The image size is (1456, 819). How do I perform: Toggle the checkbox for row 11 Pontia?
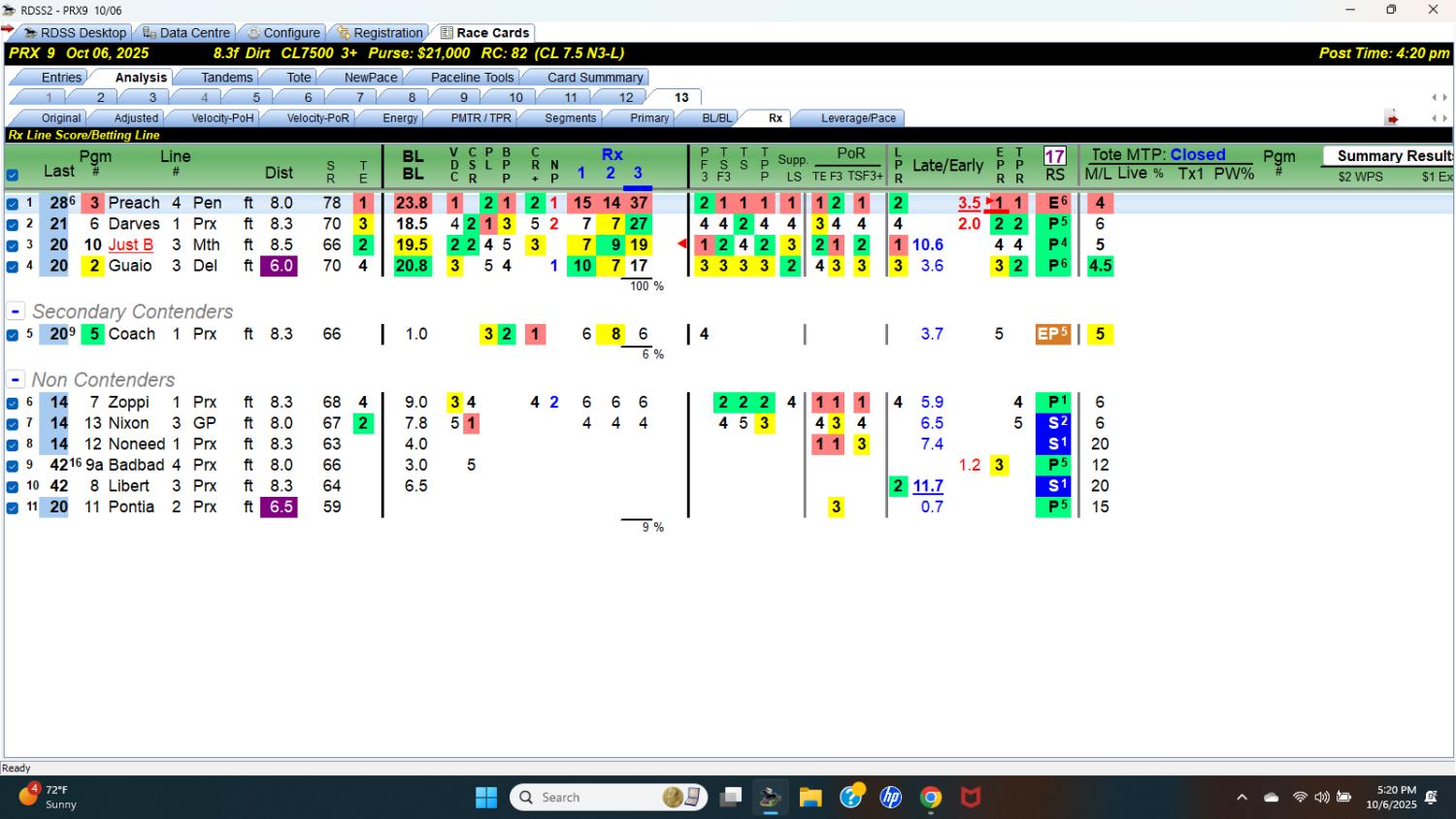[13, 508]
